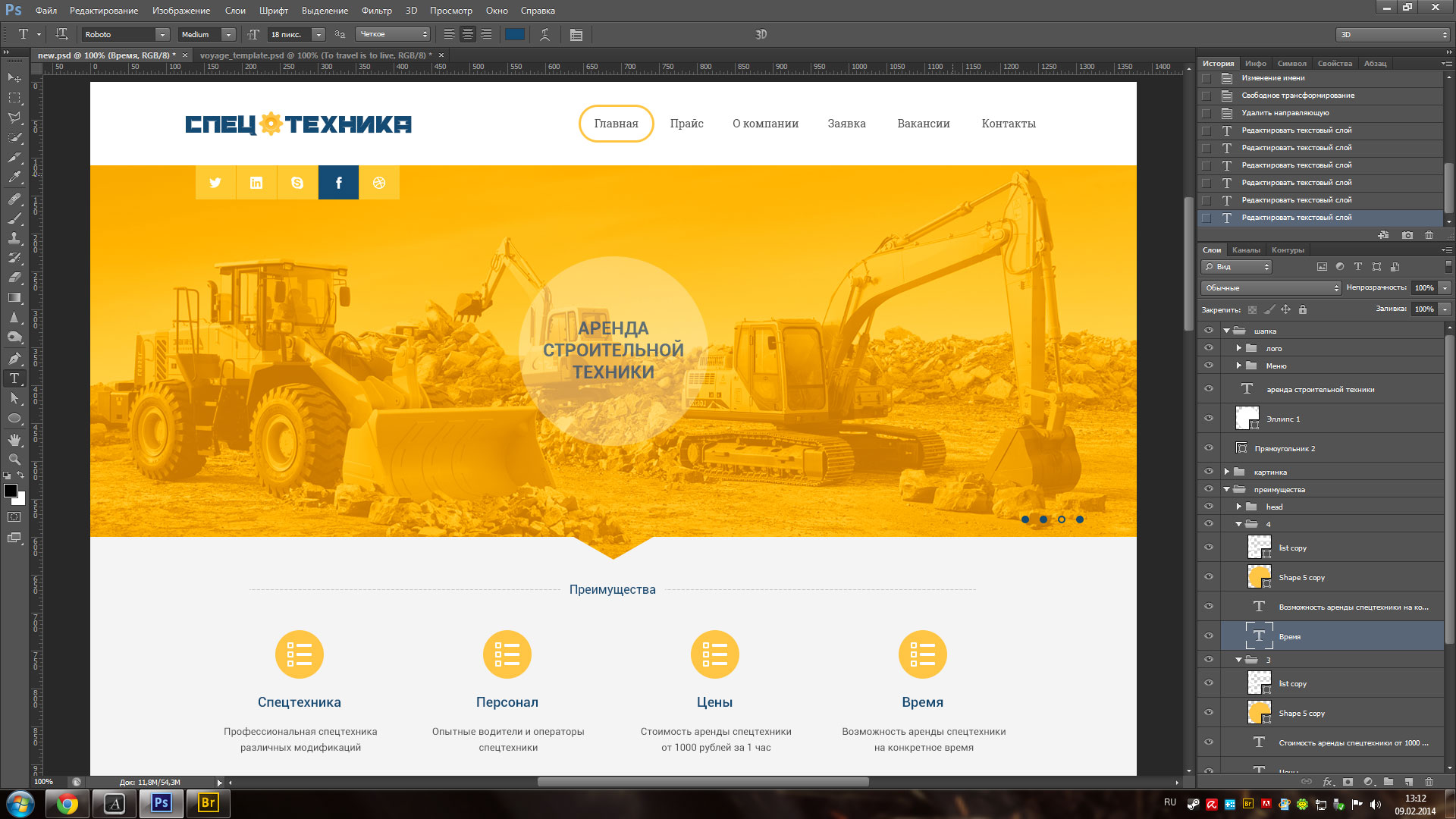Hide the картинка group
Viewport: 1456px width, 819px height.
tap(1209, 472)
